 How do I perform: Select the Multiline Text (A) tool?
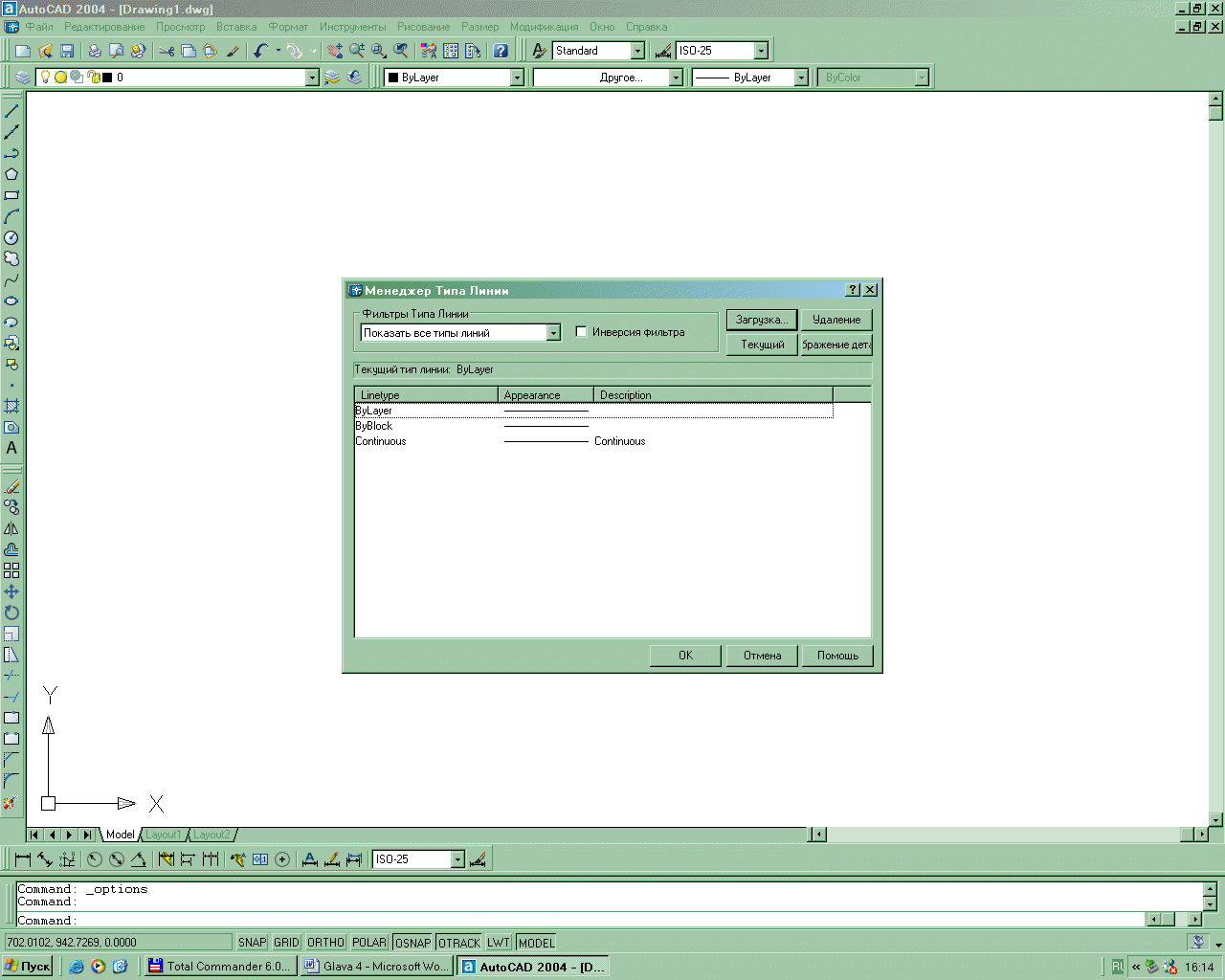(x=11, y=448)
